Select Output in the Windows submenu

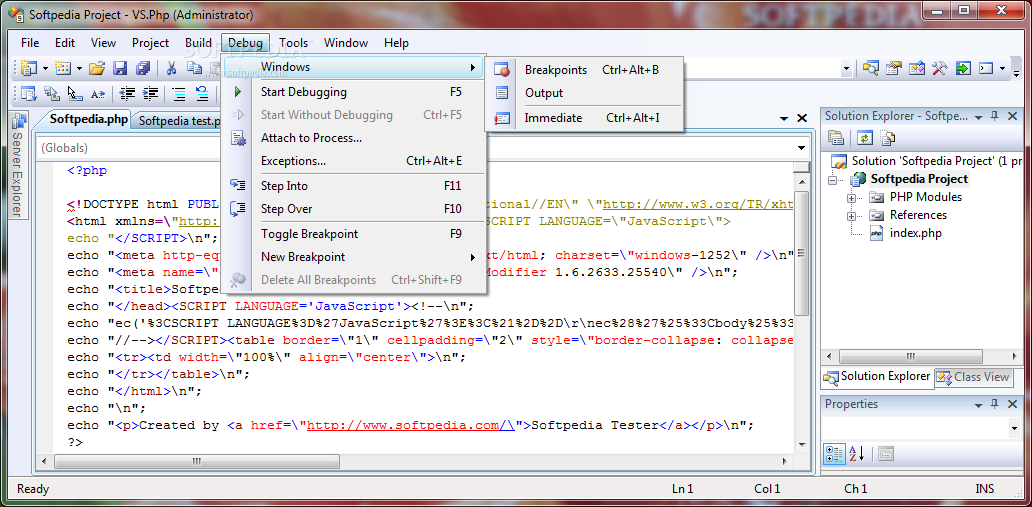(584, 93)
